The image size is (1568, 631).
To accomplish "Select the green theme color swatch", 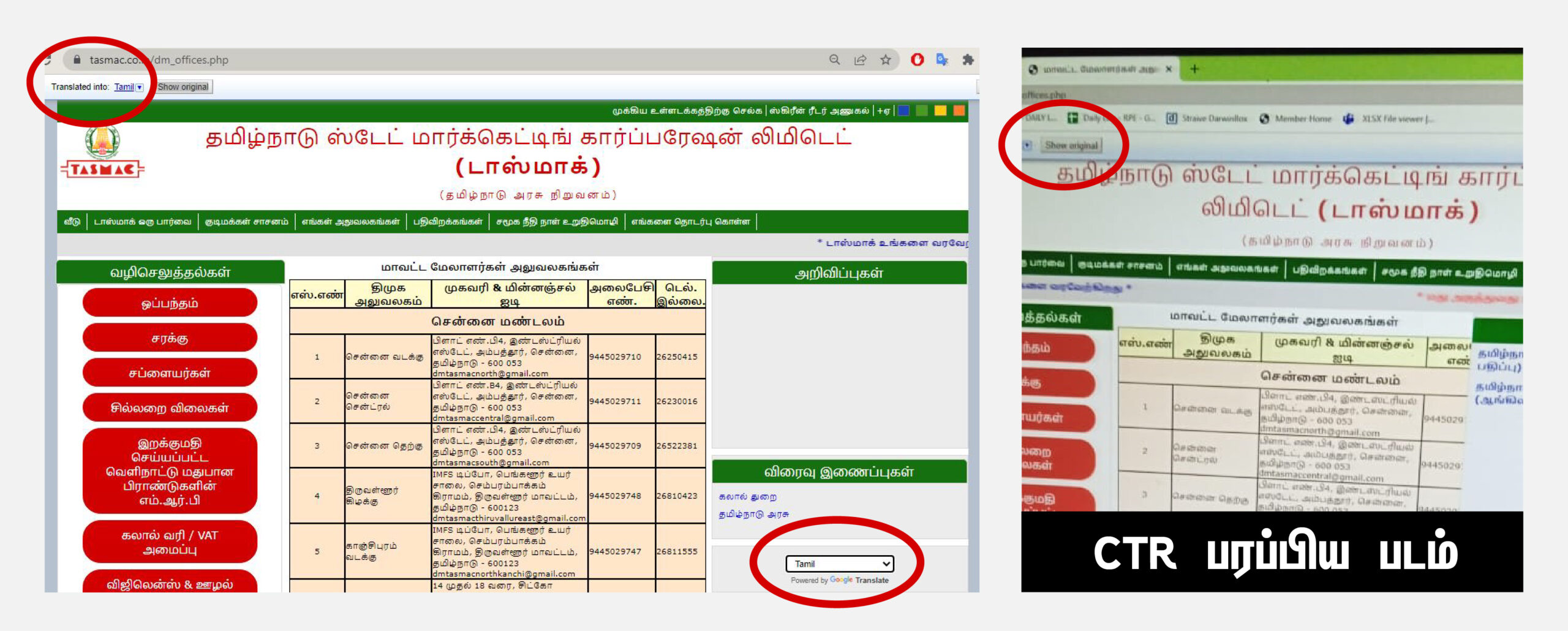I will pos(922,110).
